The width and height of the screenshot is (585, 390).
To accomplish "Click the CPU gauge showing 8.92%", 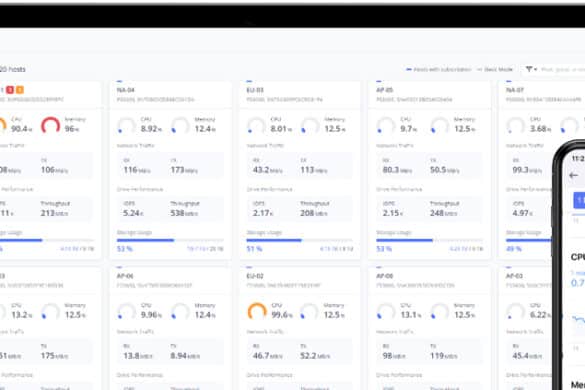I will [126, 125].
